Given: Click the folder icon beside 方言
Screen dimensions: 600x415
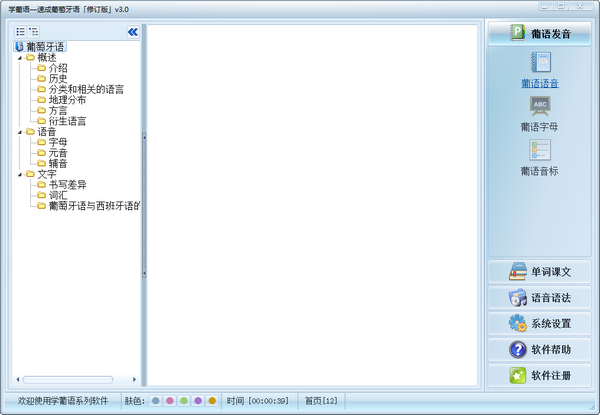Looking at the screenshot, I should [x=41, y=111].
